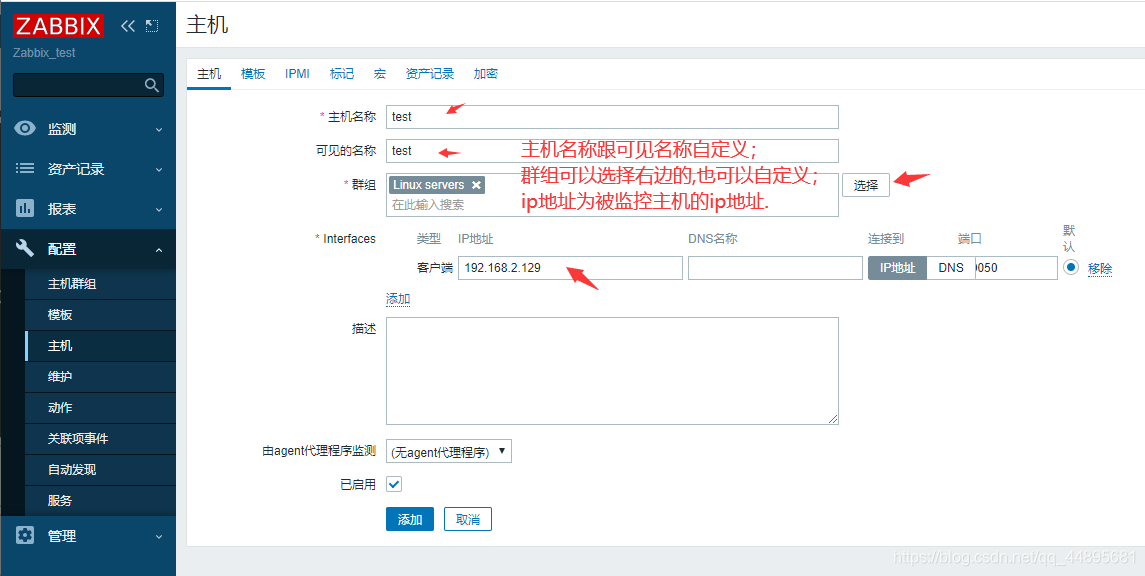
Task: Open 关联项事件 in sidebar menu
Action: point(100,439)
